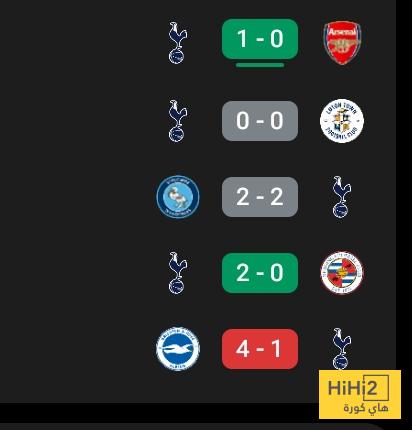Open the gray 0 - 0 score

(260, 121)
